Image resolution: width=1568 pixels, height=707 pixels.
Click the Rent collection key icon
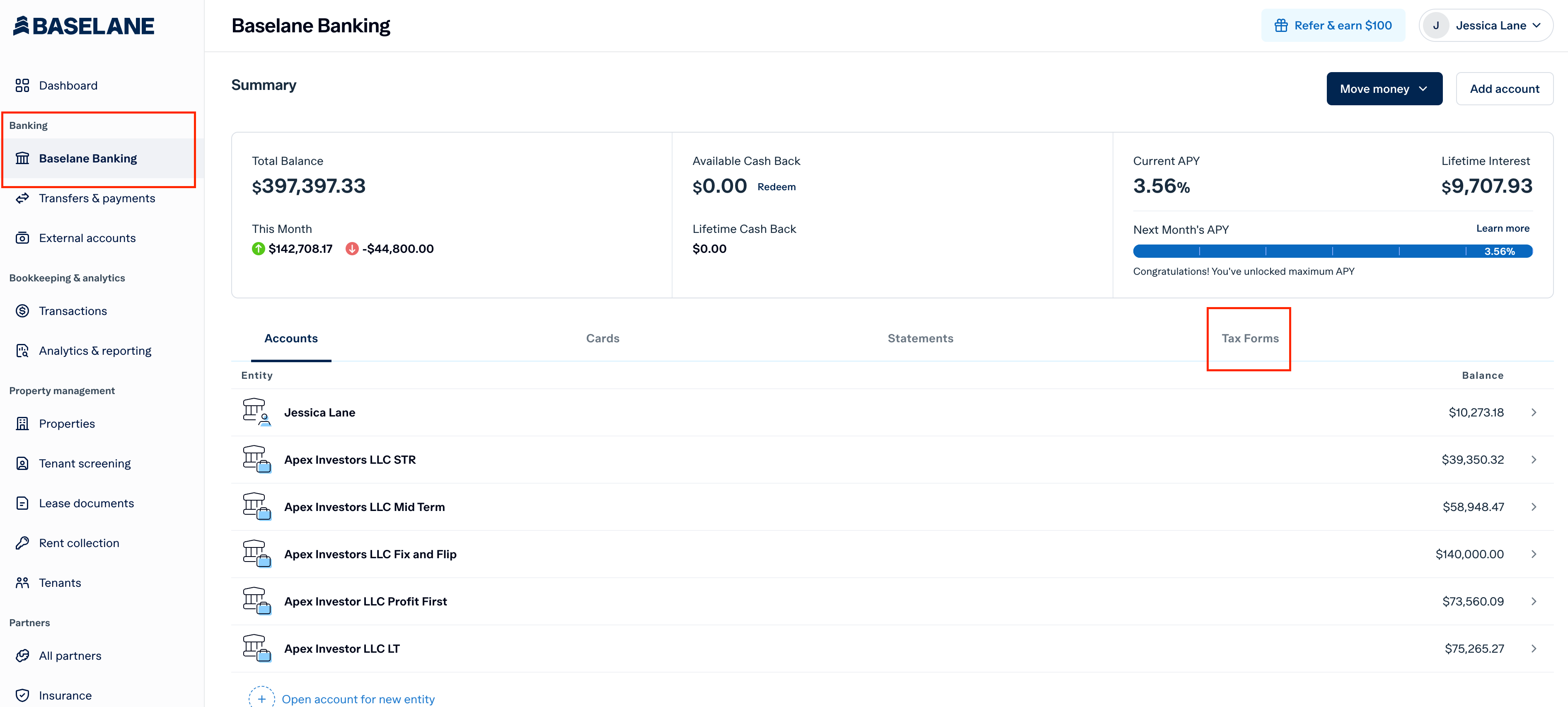22,543
